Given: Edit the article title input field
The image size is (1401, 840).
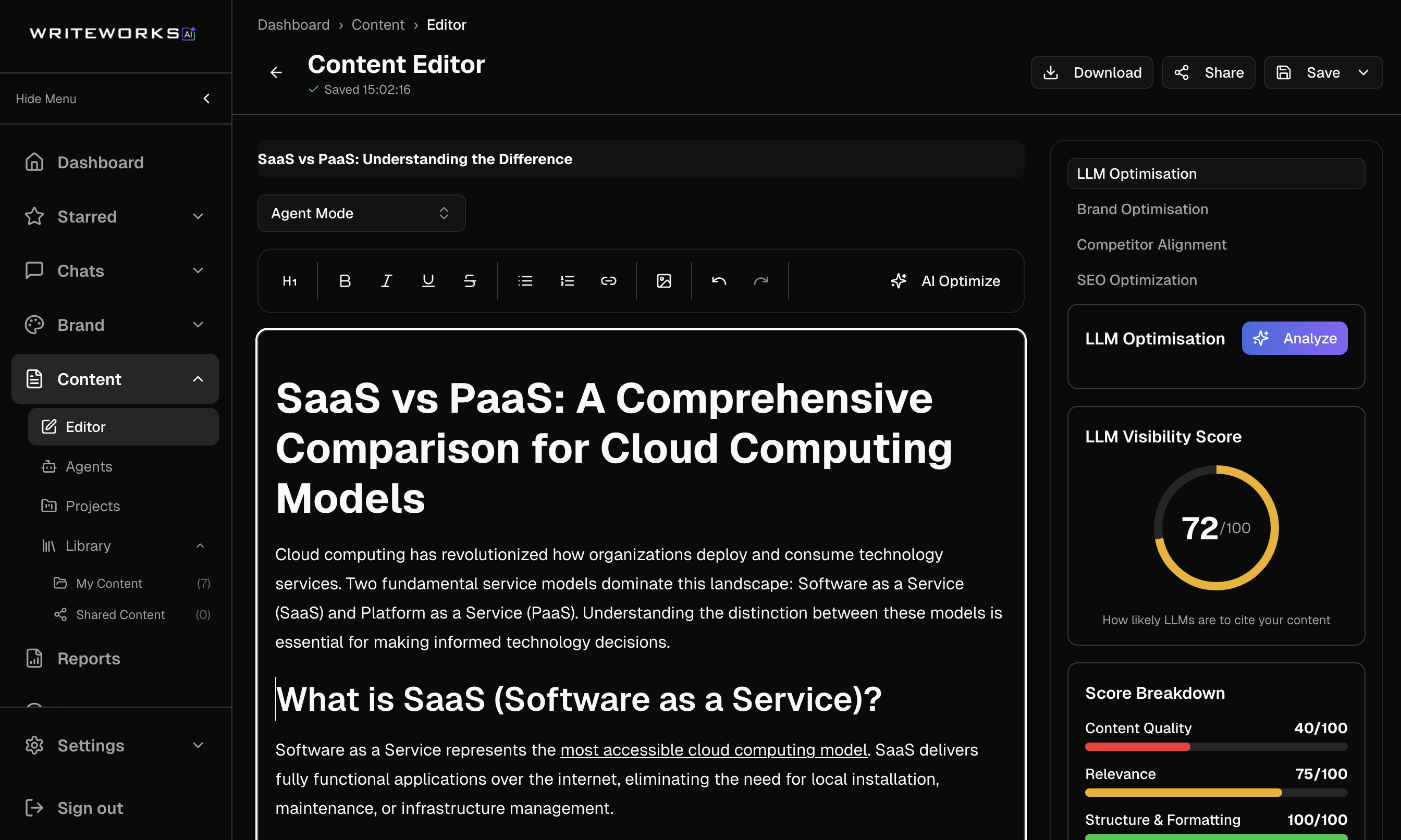Looking at the screenshot, I should point(640,159).
